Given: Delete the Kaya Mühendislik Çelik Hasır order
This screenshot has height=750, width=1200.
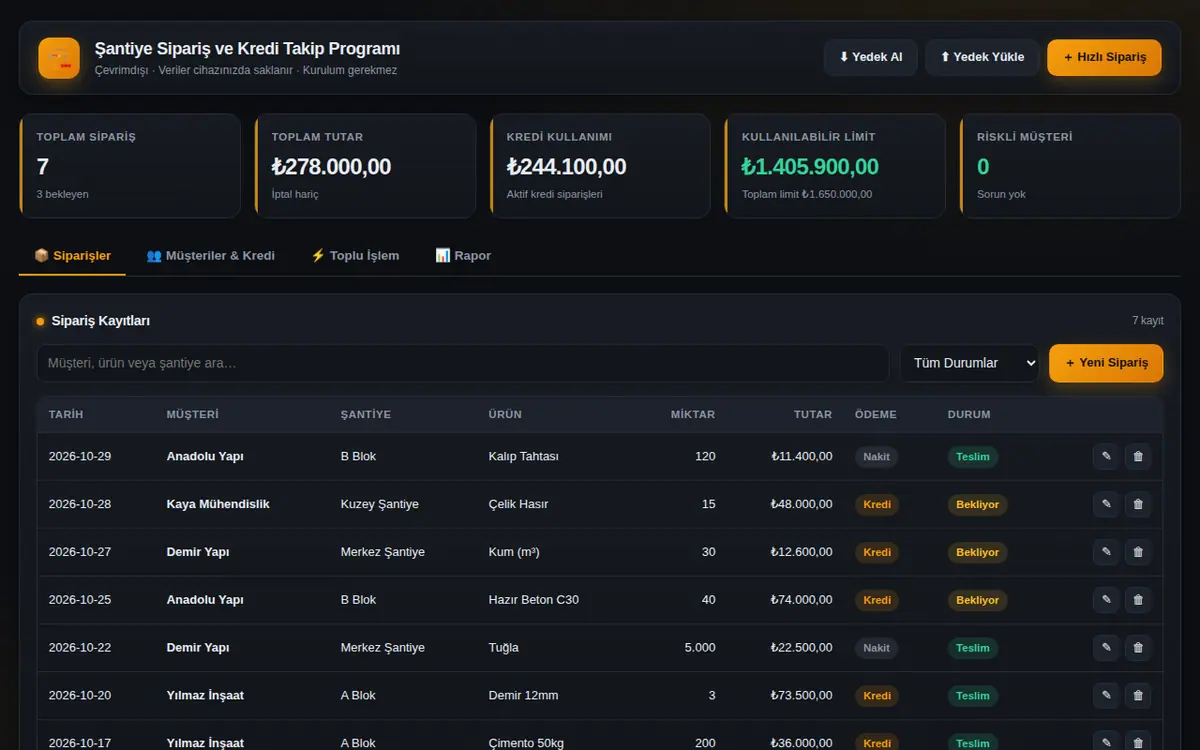Looking at the screenshot, I should [1138, 504].
